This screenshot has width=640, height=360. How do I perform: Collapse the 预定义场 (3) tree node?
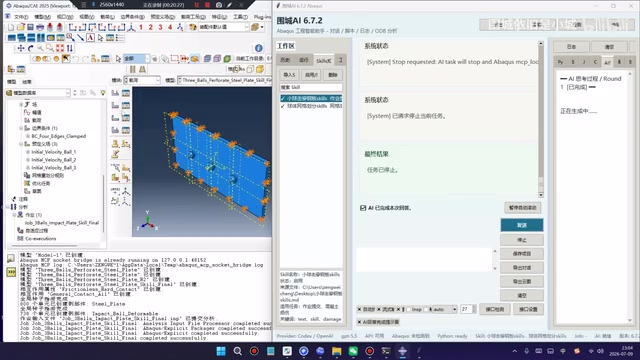tap(21, 144)
